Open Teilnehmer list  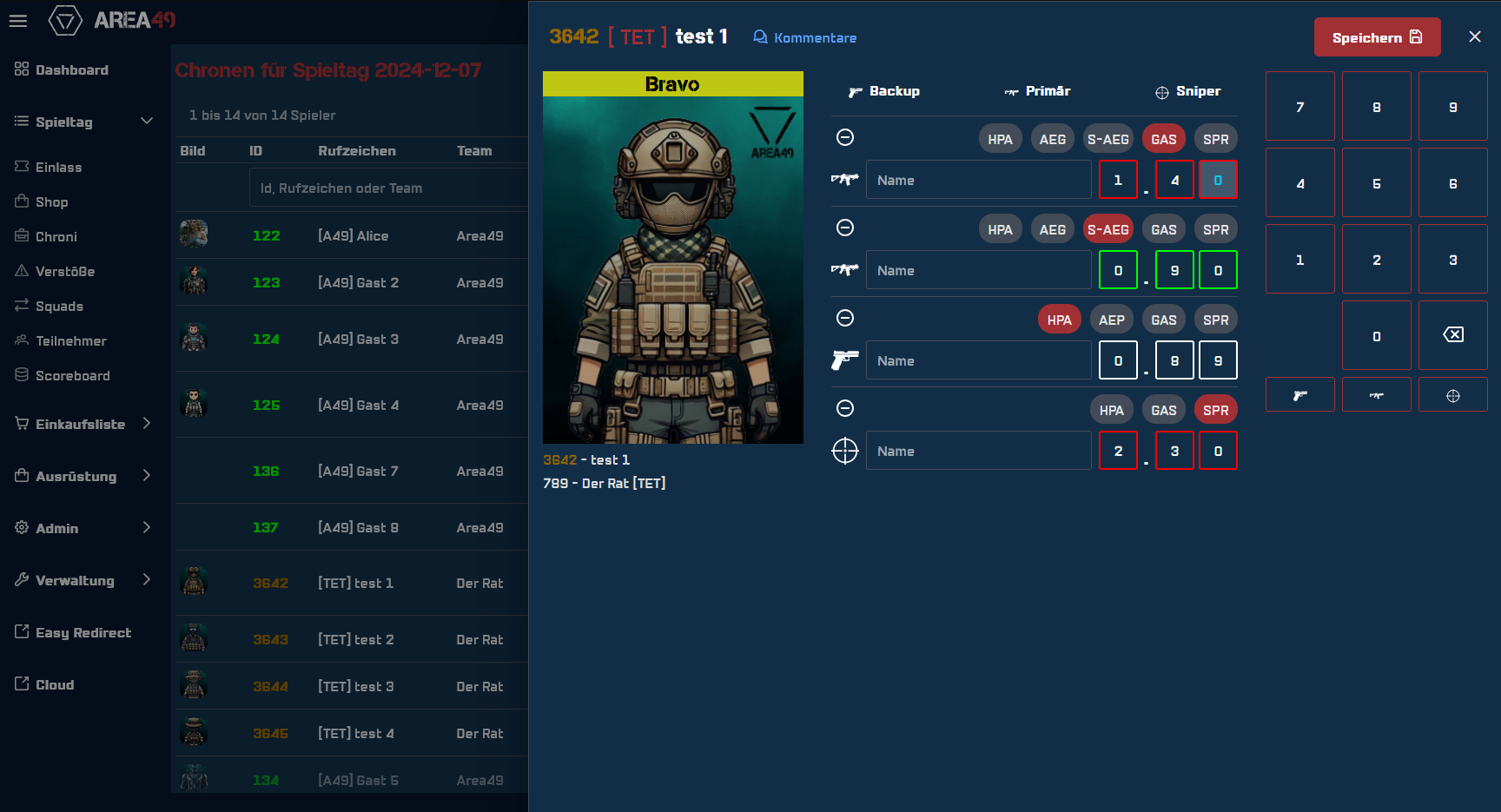pos(61,340)
